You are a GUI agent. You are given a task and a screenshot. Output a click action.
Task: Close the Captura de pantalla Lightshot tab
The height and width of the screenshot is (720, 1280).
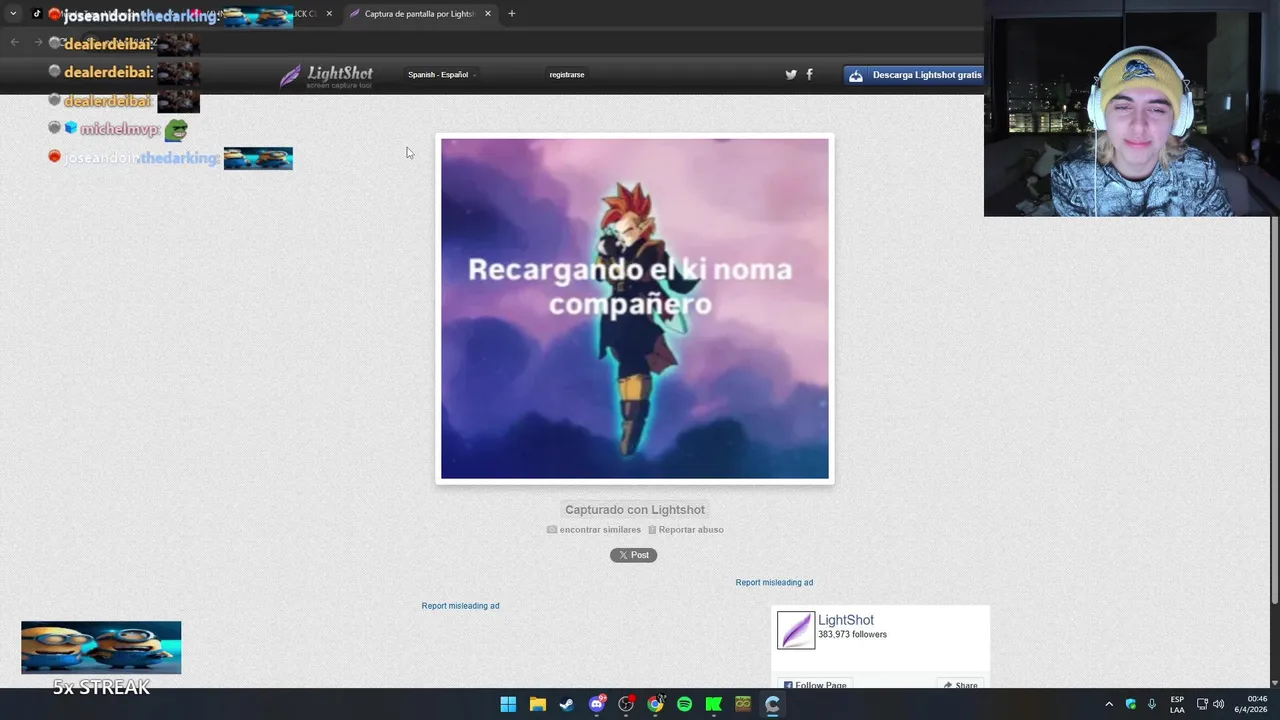[x=488, y=14]
